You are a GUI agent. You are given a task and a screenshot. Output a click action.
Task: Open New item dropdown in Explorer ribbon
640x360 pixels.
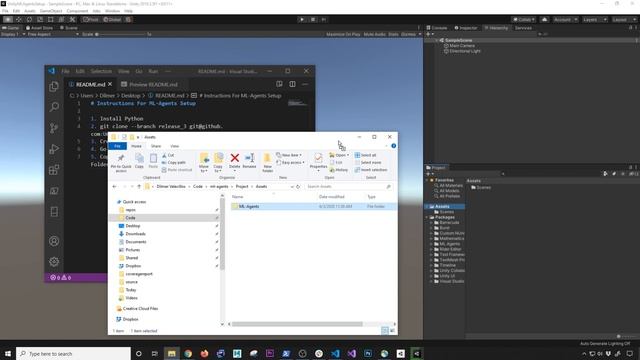(x=289, y=155)
